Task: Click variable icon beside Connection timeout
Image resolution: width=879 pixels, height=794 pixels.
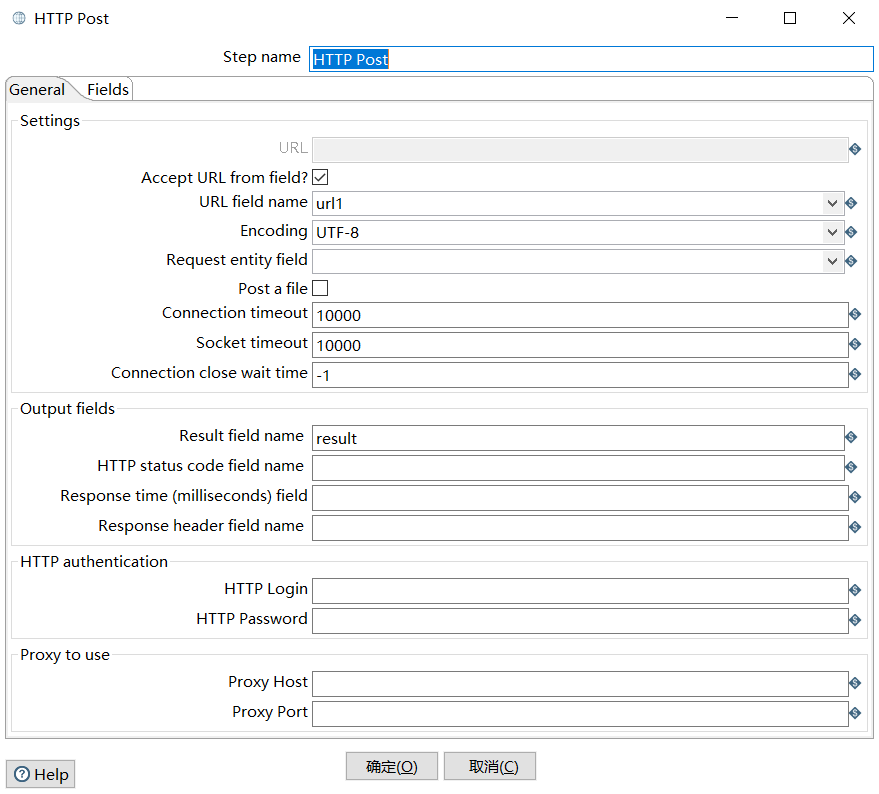Action: pos(854,314)
